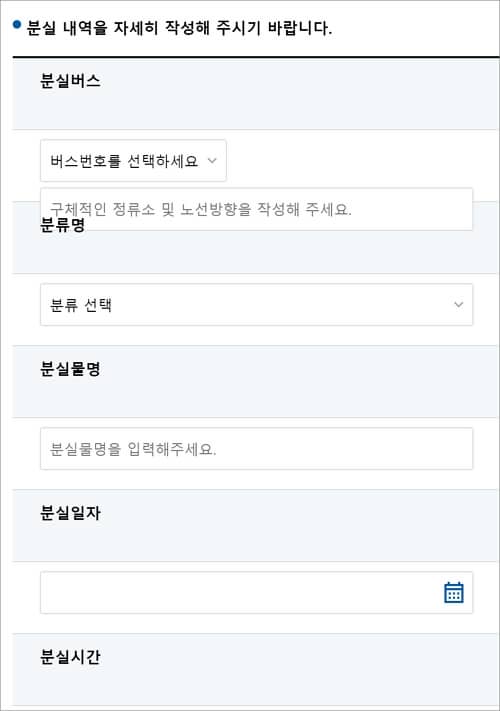Click the 분실일자 section label
The height and width of the screenshot is (711, 500).
(x=70, y=513)
